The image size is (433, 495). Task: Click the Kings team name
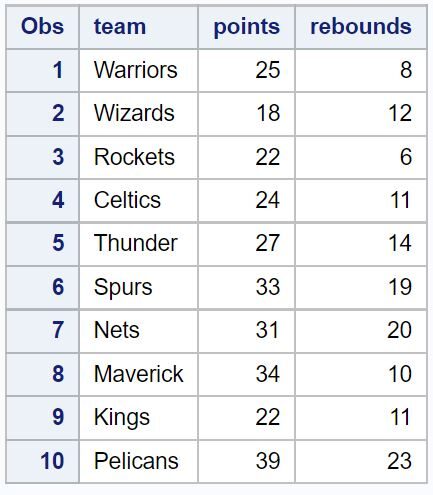(x=122, y=417)
